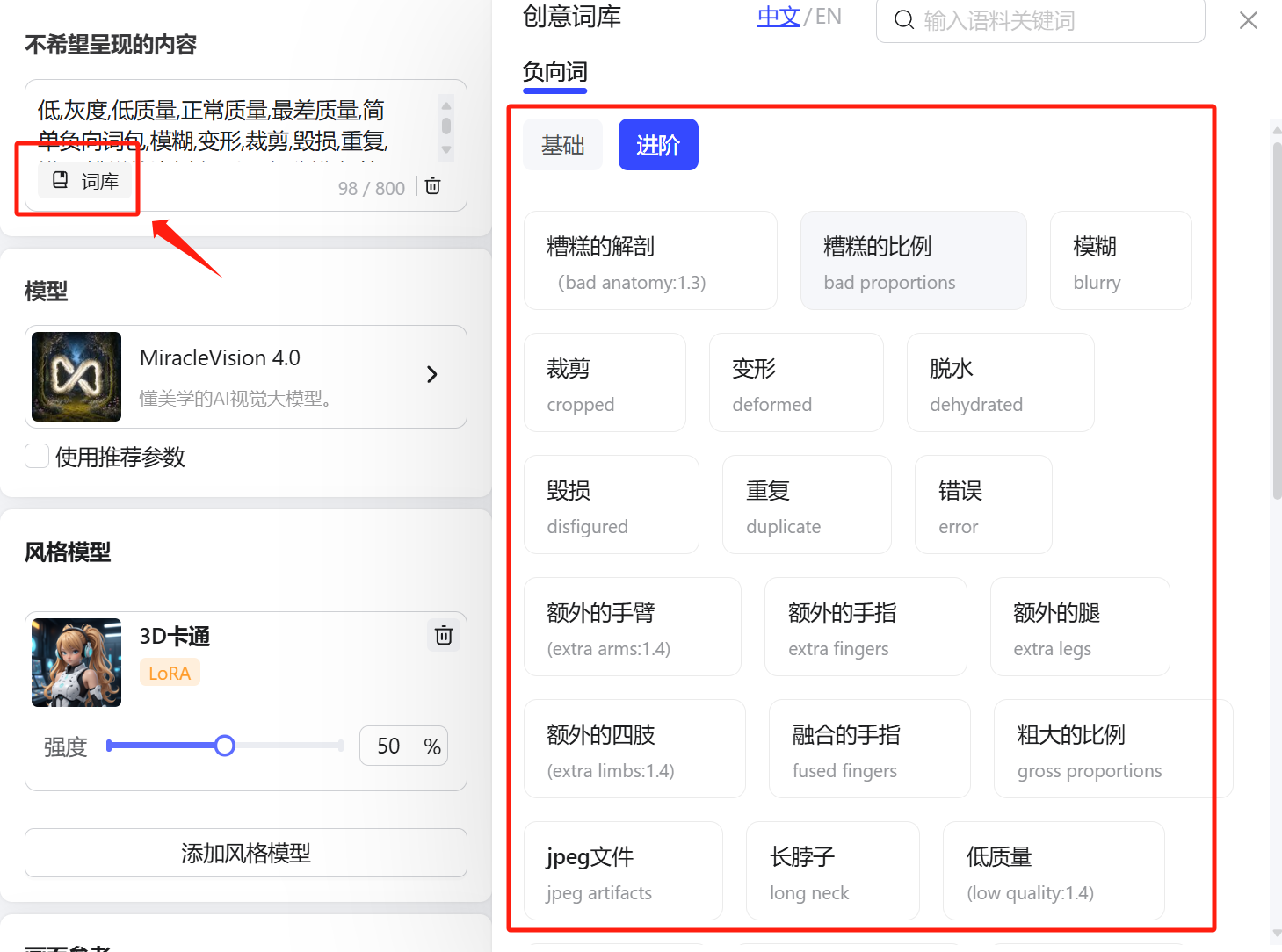Close the 创意词库 panel with the X icon
This screenshot has width=1282, height=952.
[x=1248, y=19]
